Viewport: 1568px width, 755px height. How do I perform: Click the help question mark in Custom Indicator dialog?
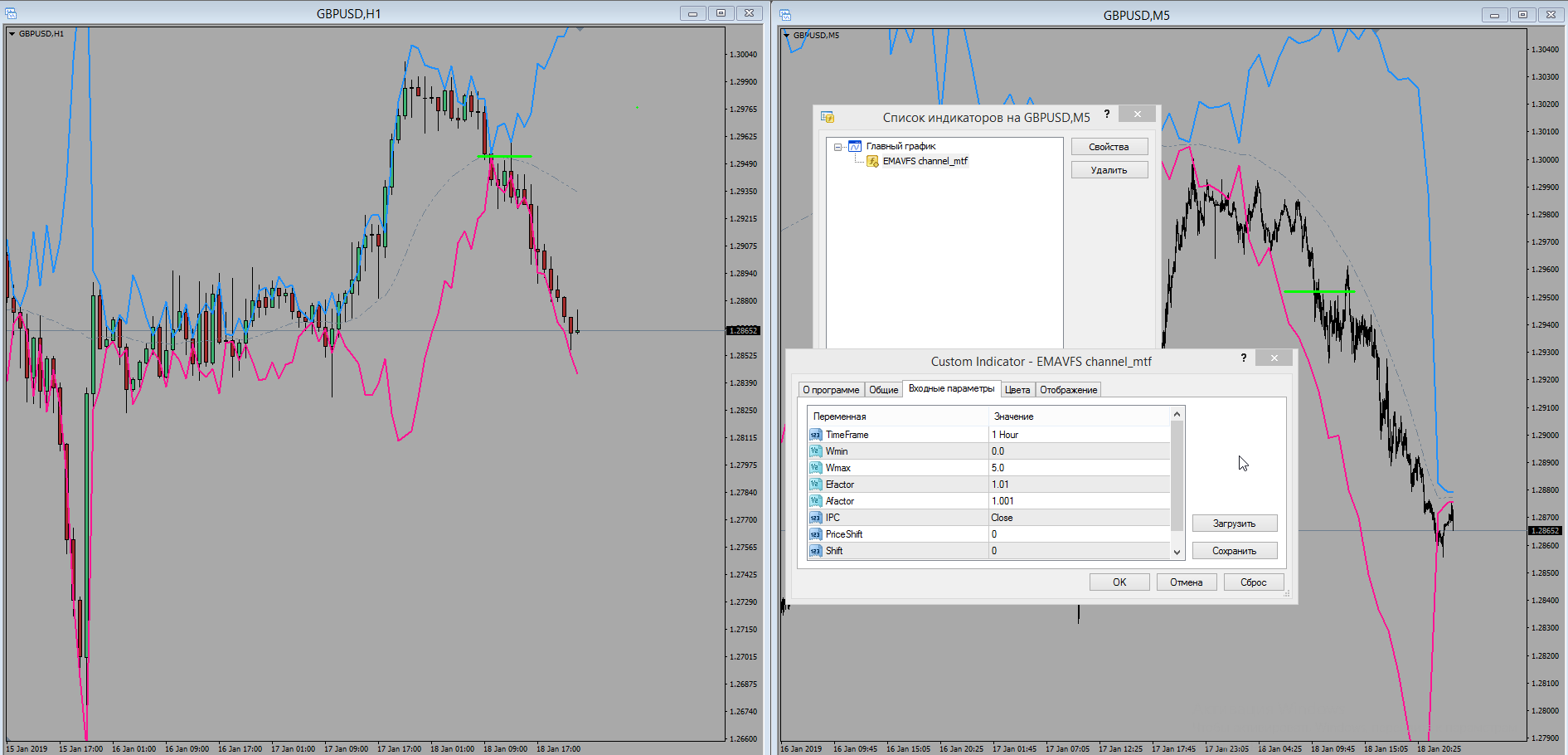(x=1243, y=358)
